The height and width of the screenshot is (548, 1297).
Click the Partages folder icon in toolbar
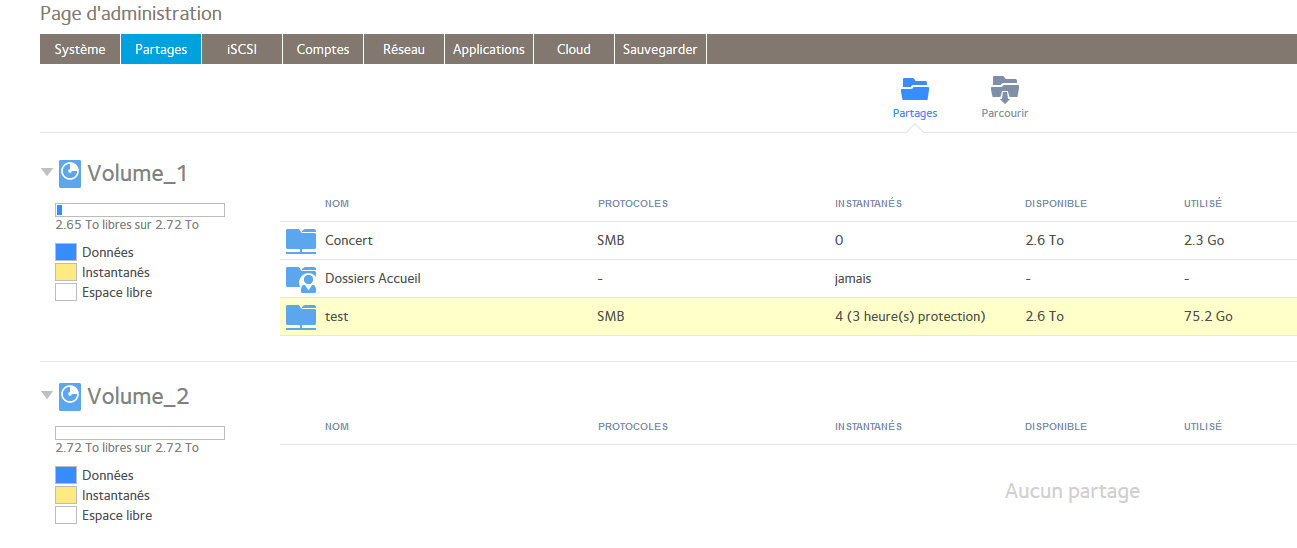915,89
